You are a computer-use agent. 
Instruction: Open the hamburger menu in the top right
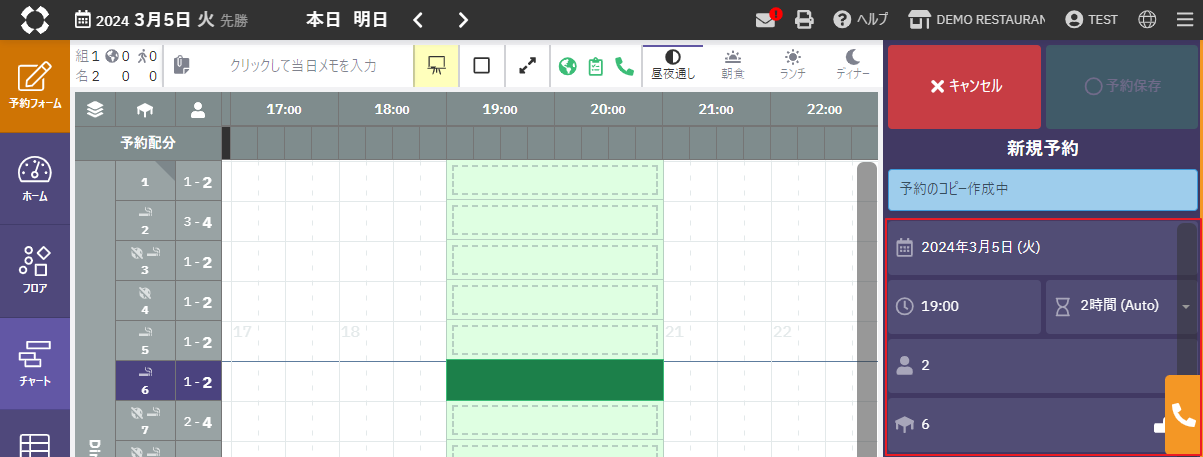pyautogui.click(x=1184, y=20)
